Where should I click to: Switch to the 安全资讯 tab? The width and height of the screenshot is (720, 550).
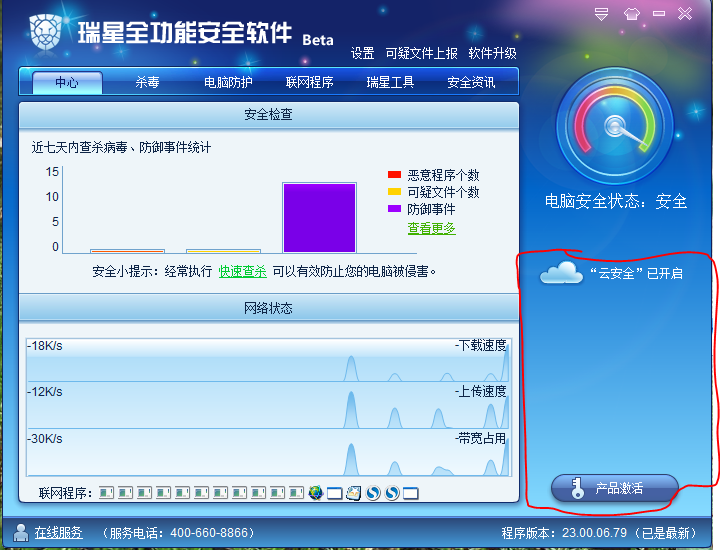coord(471,83)
